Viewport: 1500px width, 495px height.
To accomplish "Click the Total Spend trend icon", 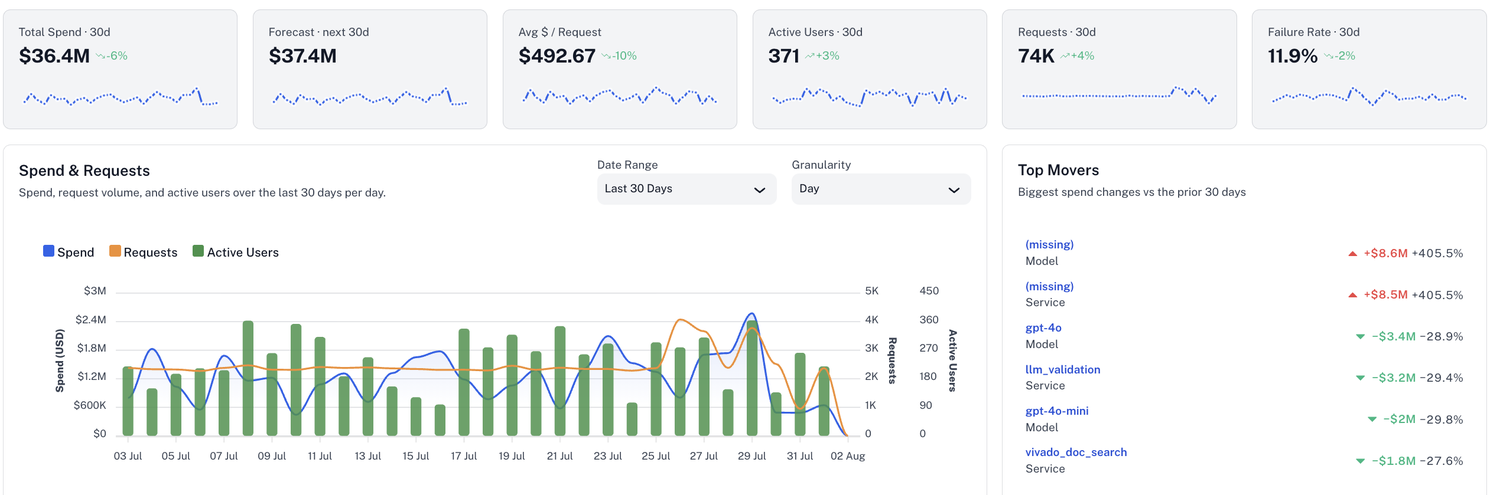I will point(101,56).
